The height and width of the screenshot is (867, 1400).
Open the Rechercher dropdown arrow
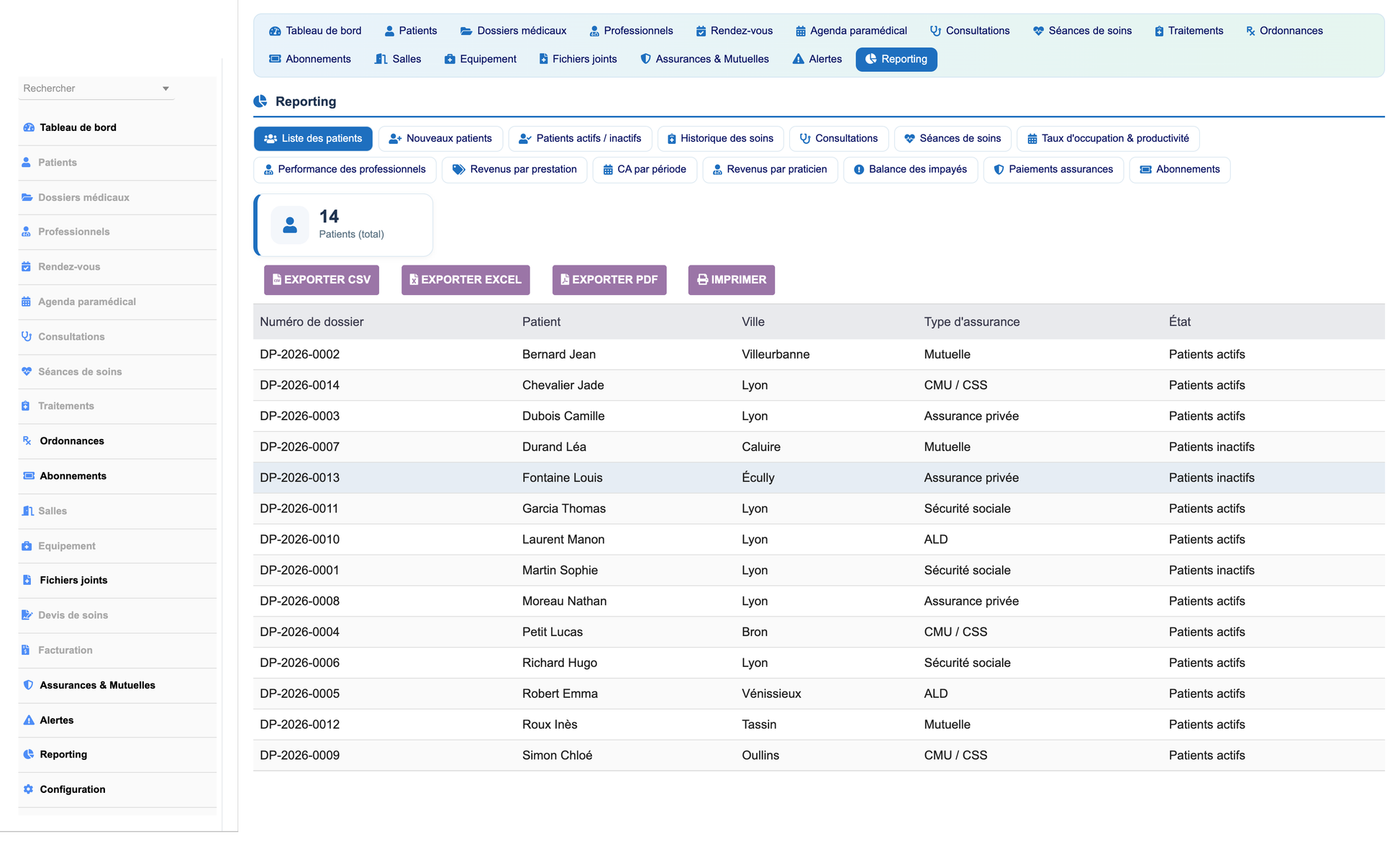(x=165, y=88)
